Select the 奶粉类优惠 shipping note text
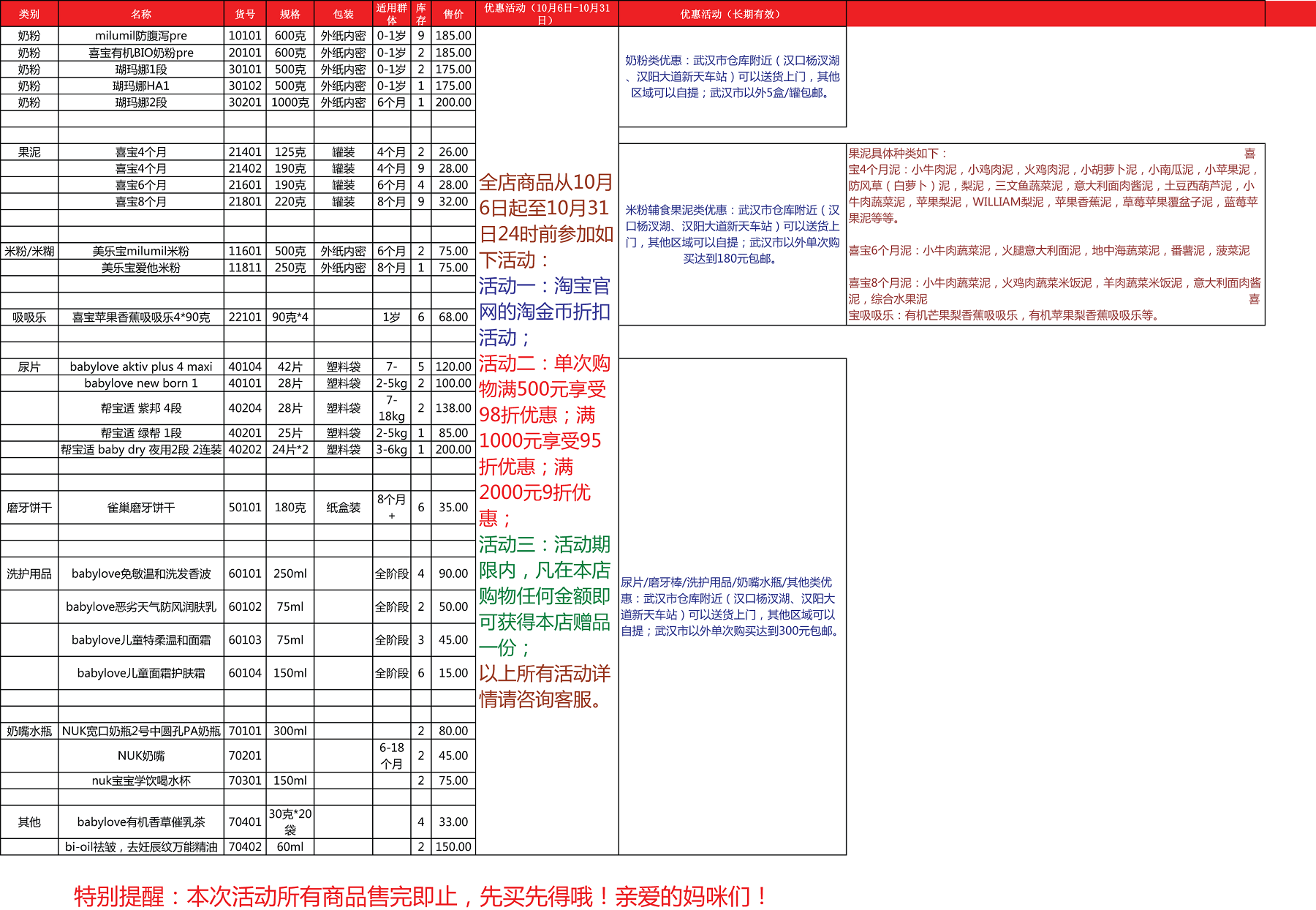 click(x=732, y=77)
